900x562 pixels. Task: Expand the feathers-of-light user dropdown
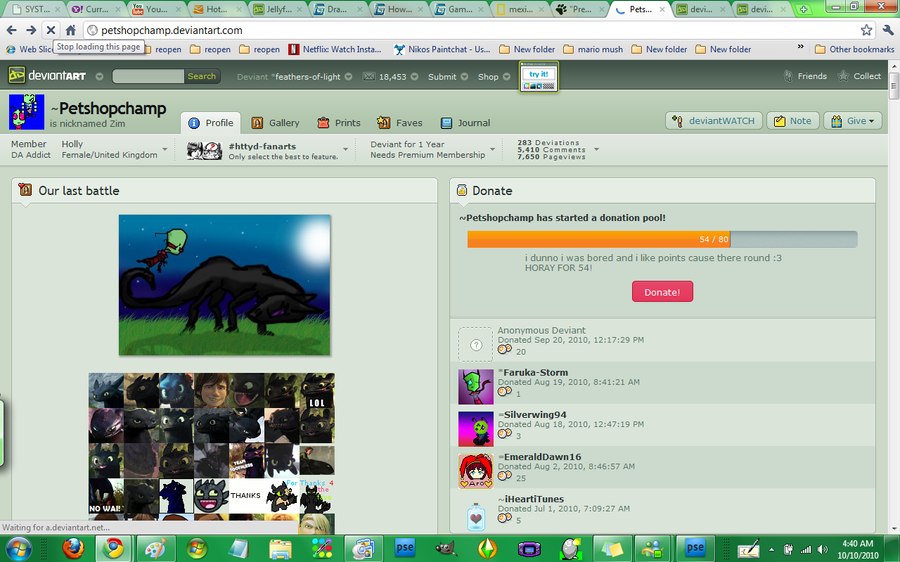click(x=348, y=77)
